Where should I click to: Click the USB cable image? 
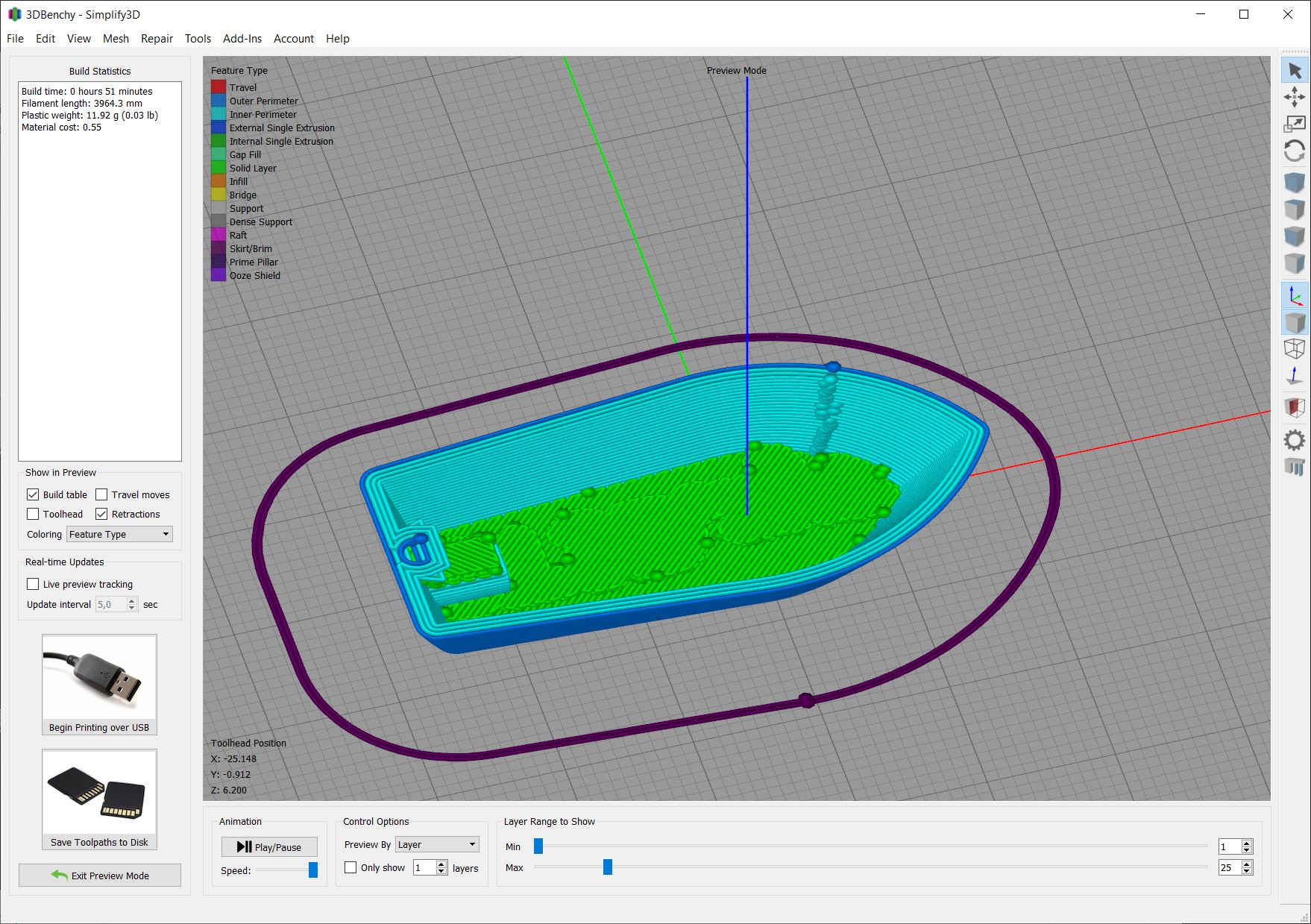coord(99,677)
